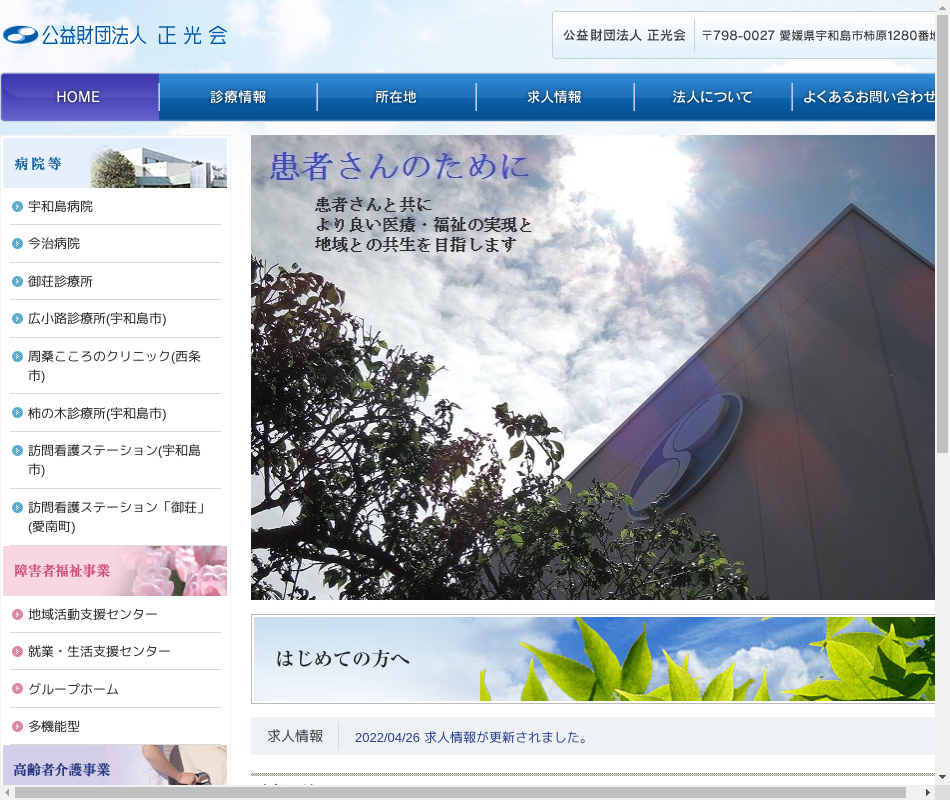Click the pink bullet beside グループホーム
The height and width of the screenshot is (800, 950).
click(17, 690)
